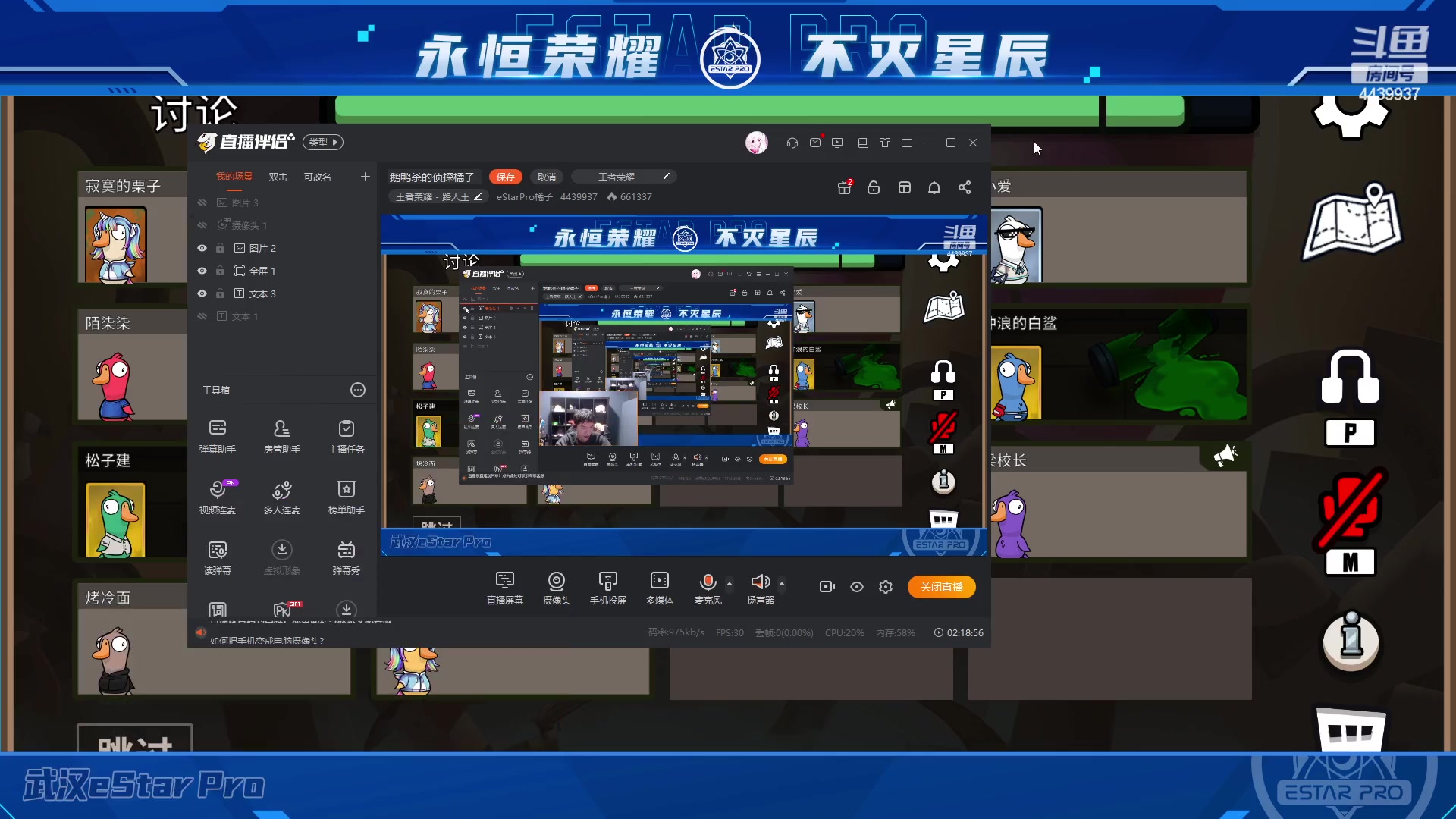Viewport: 1456px width, 819px height.
Task: Open the game map icon
Action: click(x=1353, y=223)
